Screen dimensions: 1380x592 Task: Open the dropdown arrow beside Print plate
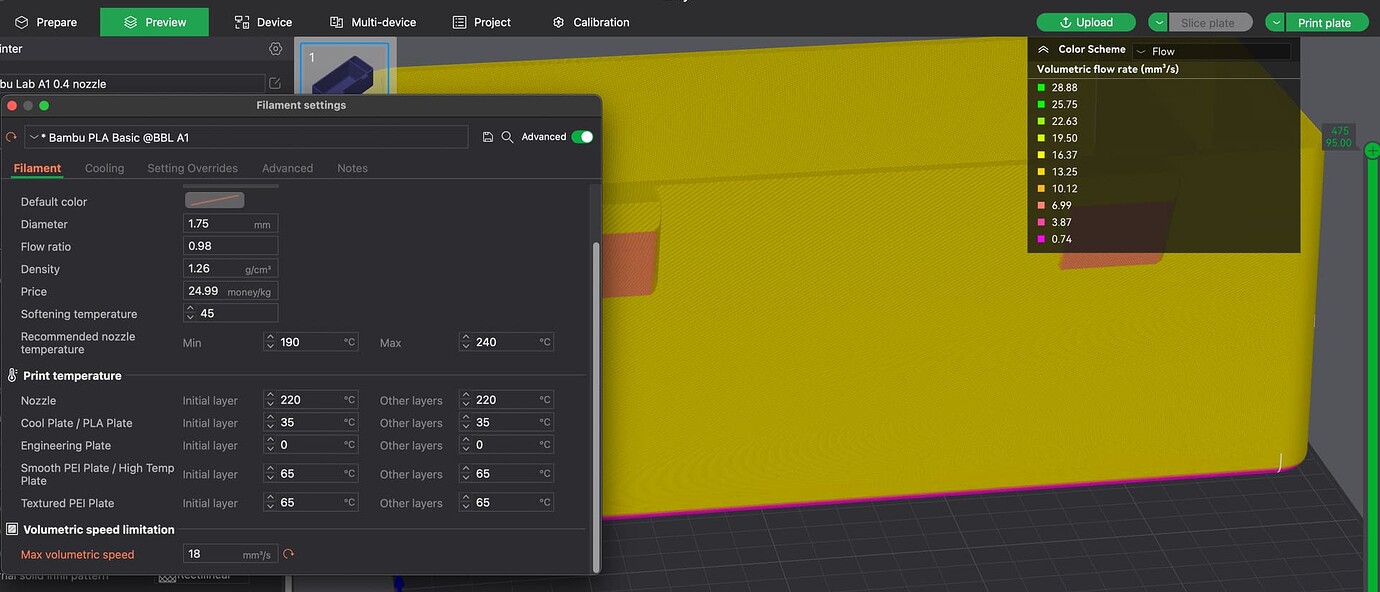(1276, 22)
